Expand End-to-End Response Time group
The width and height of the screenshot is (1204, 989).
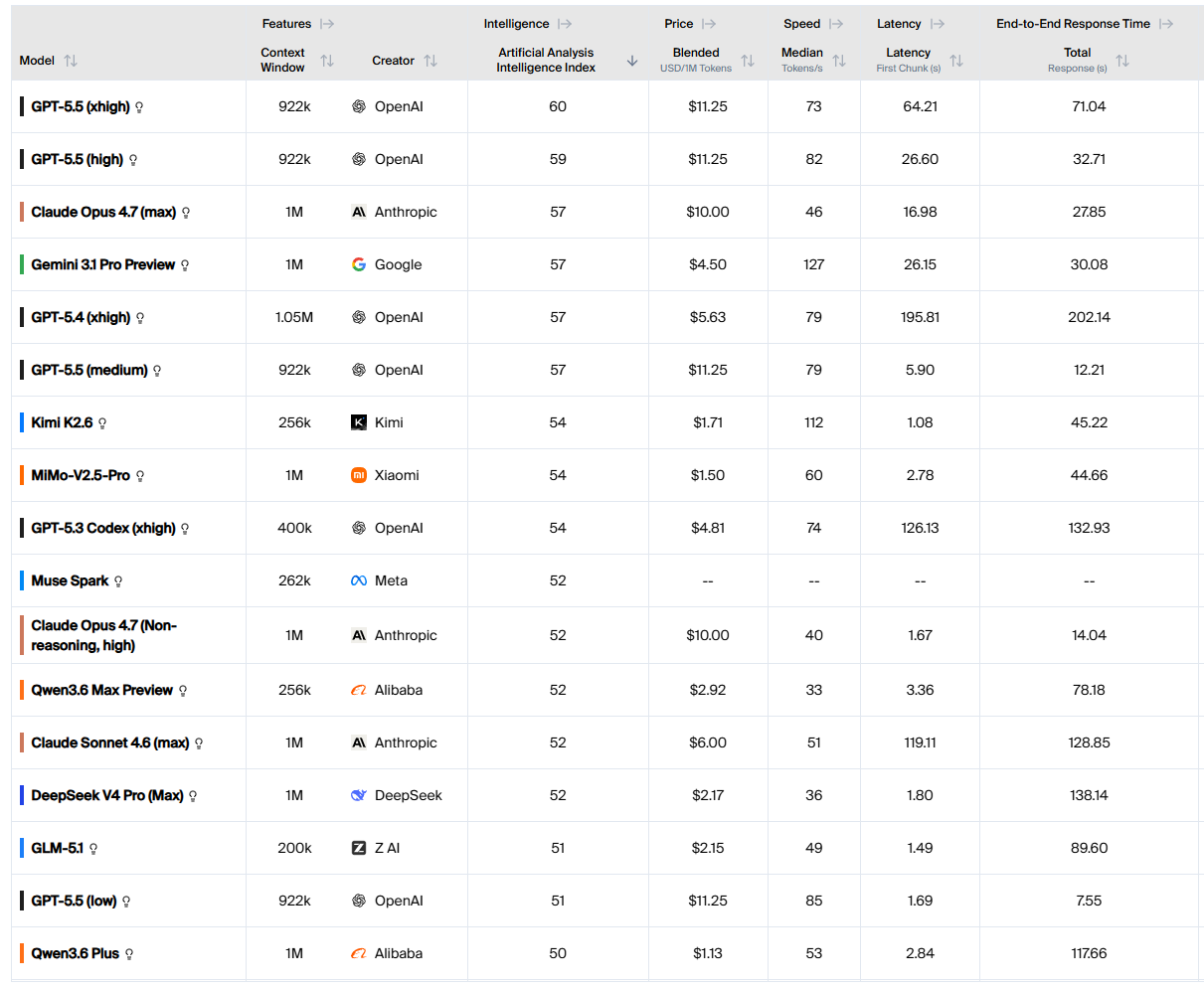[x=1166, y=24]
